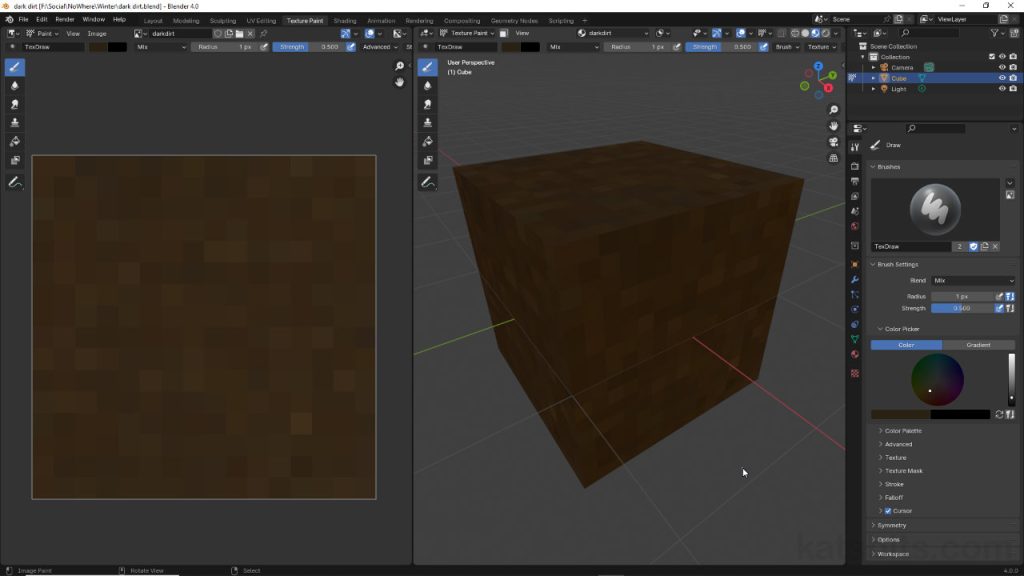Select the Clone brush tool
This screenshot has height=576, width=1024.
(14, 121)
